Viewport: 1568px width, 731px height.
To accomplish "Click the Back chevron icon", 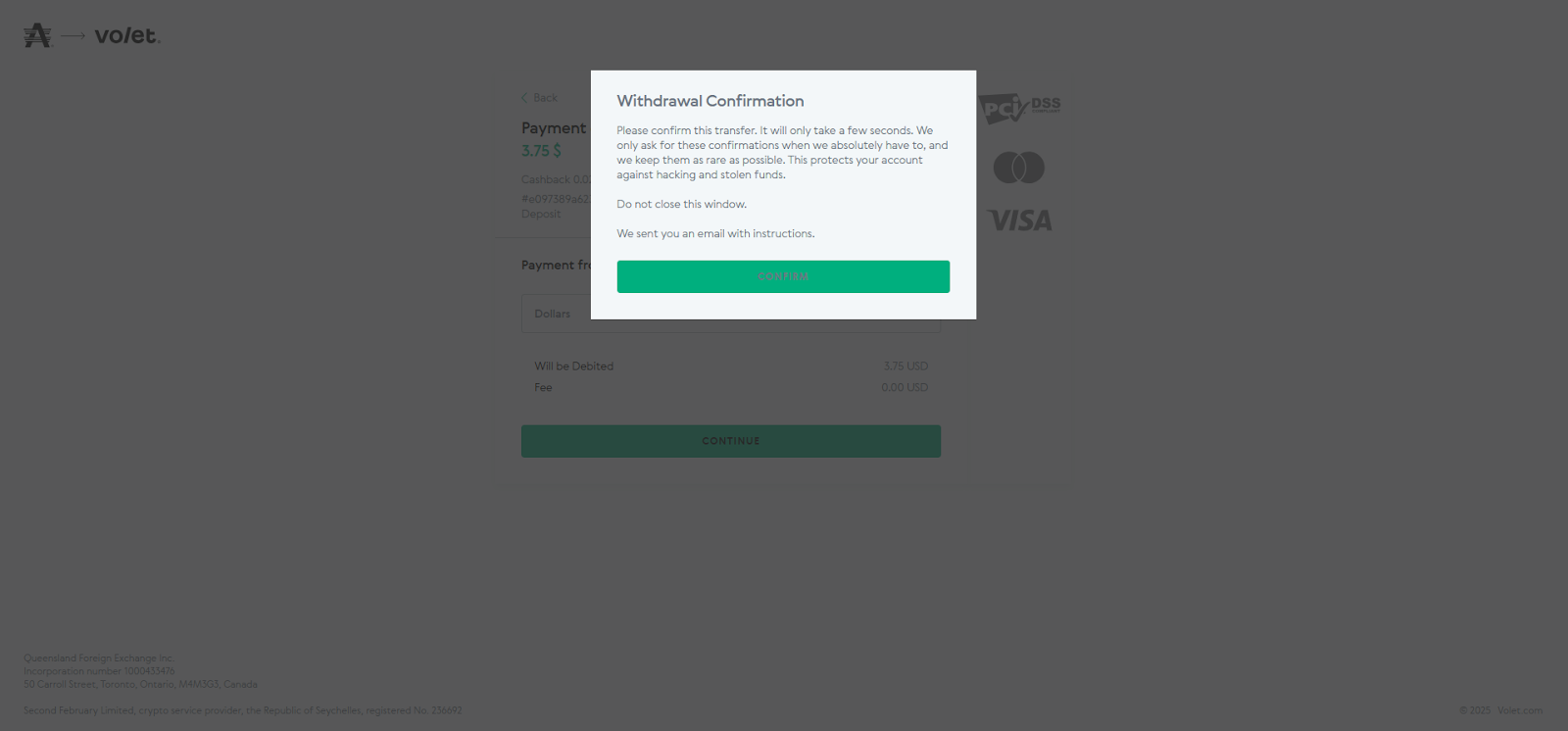I will click(524, 98).
